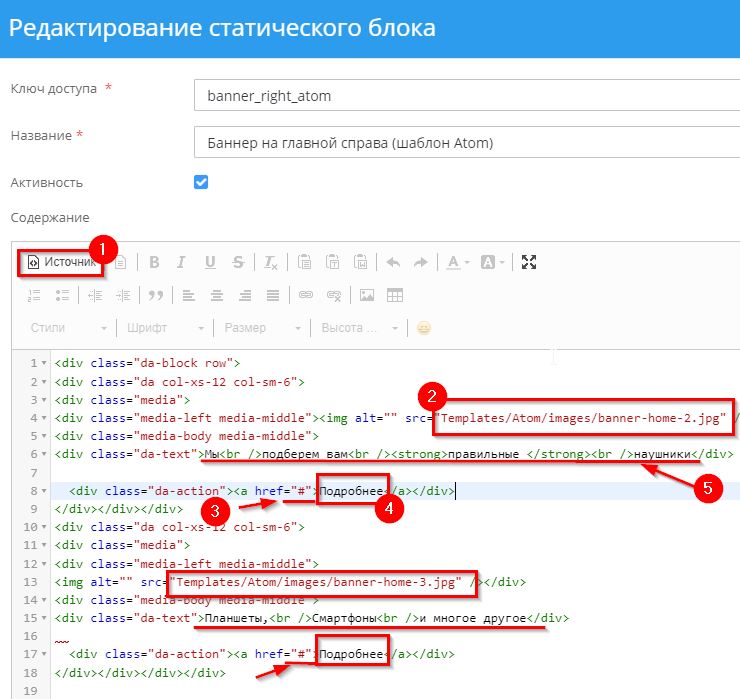The width and height of the screenshot is (740, 699).
Task: Open the background color picker
Action: coord(493,262)
